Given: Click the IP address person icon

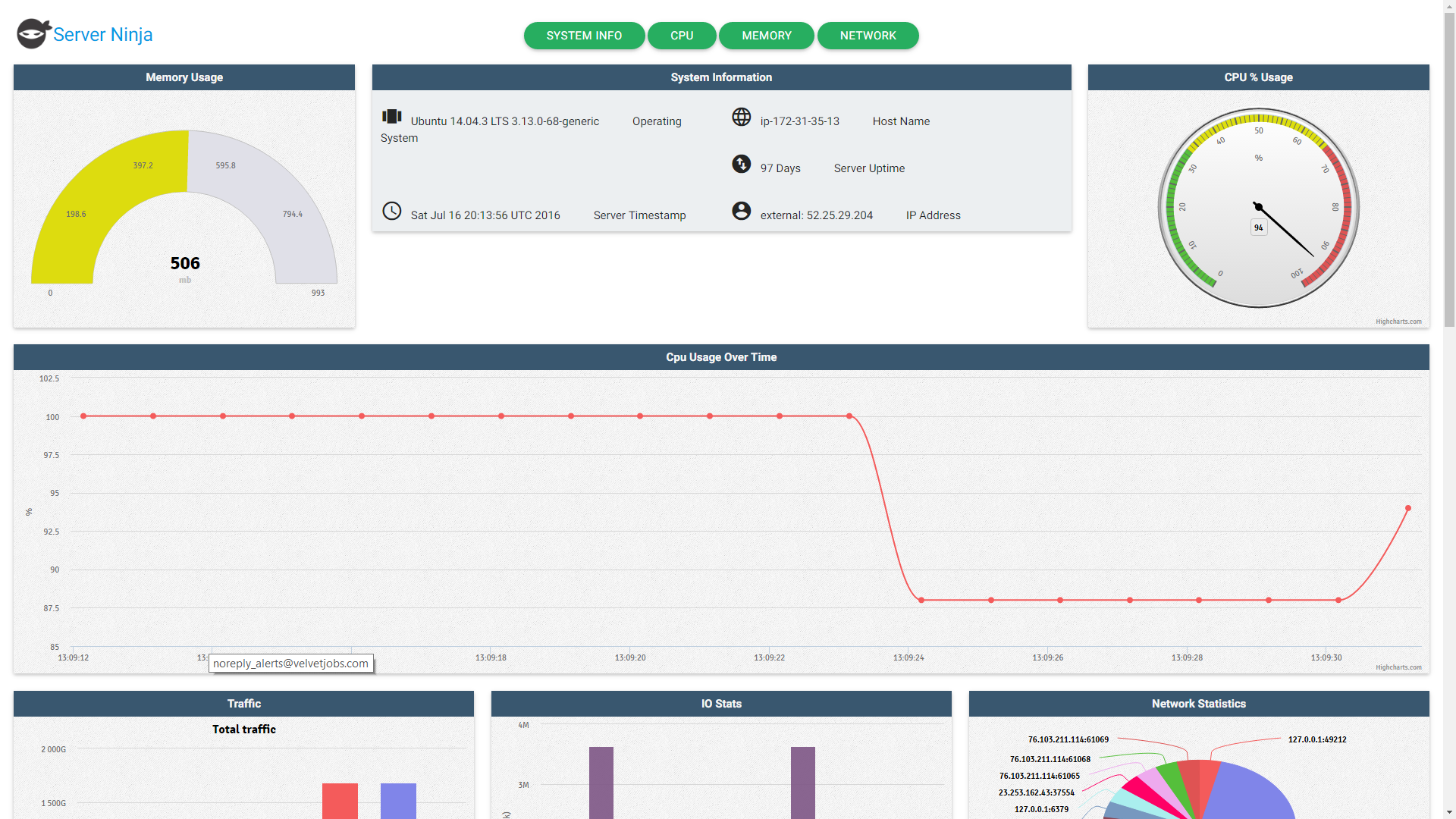Looking at the screenshot, I should click(x=741, y=211).
